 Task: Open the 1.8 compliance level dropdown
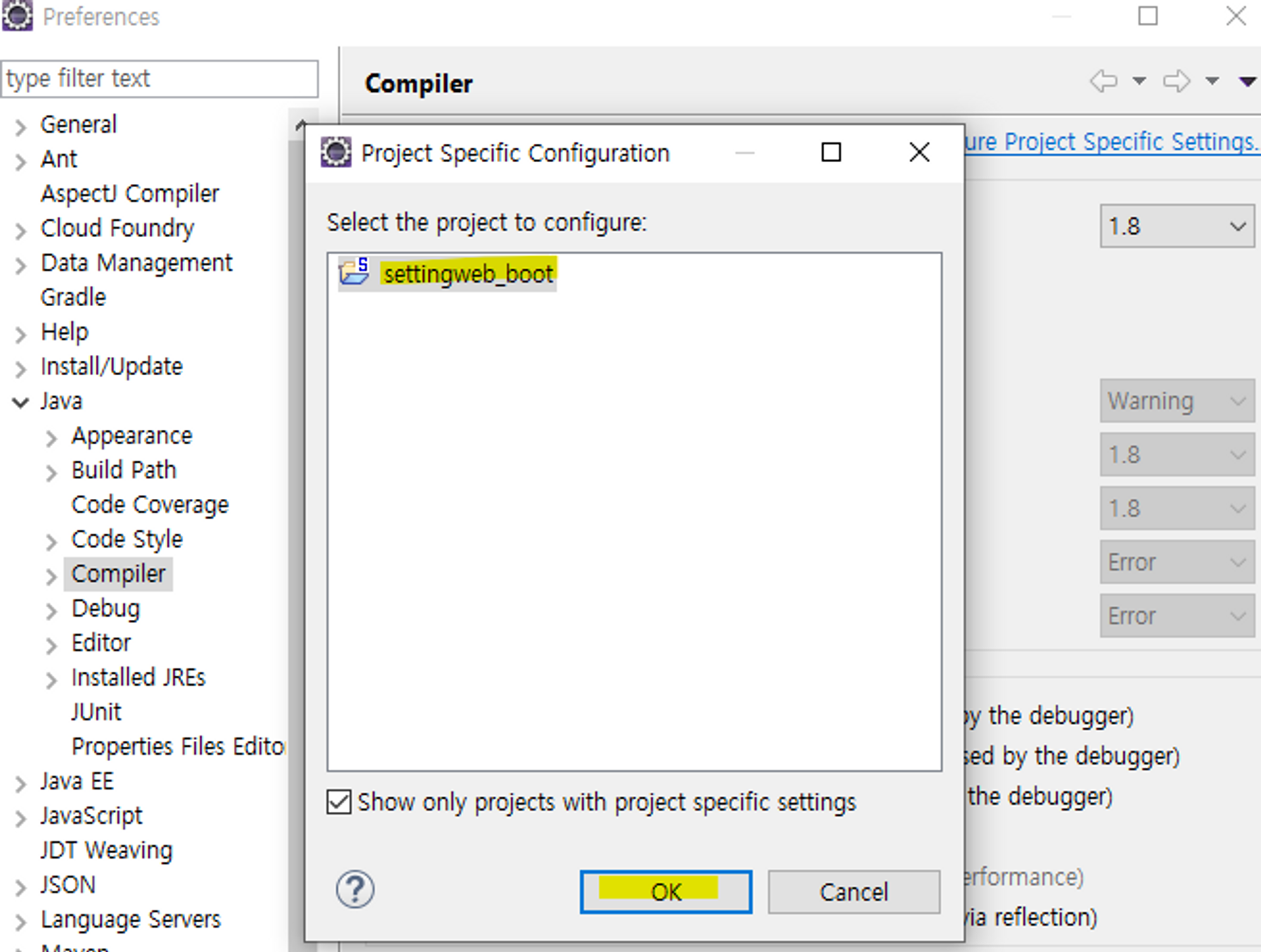pyautogui.click(x=1177, y=226)
